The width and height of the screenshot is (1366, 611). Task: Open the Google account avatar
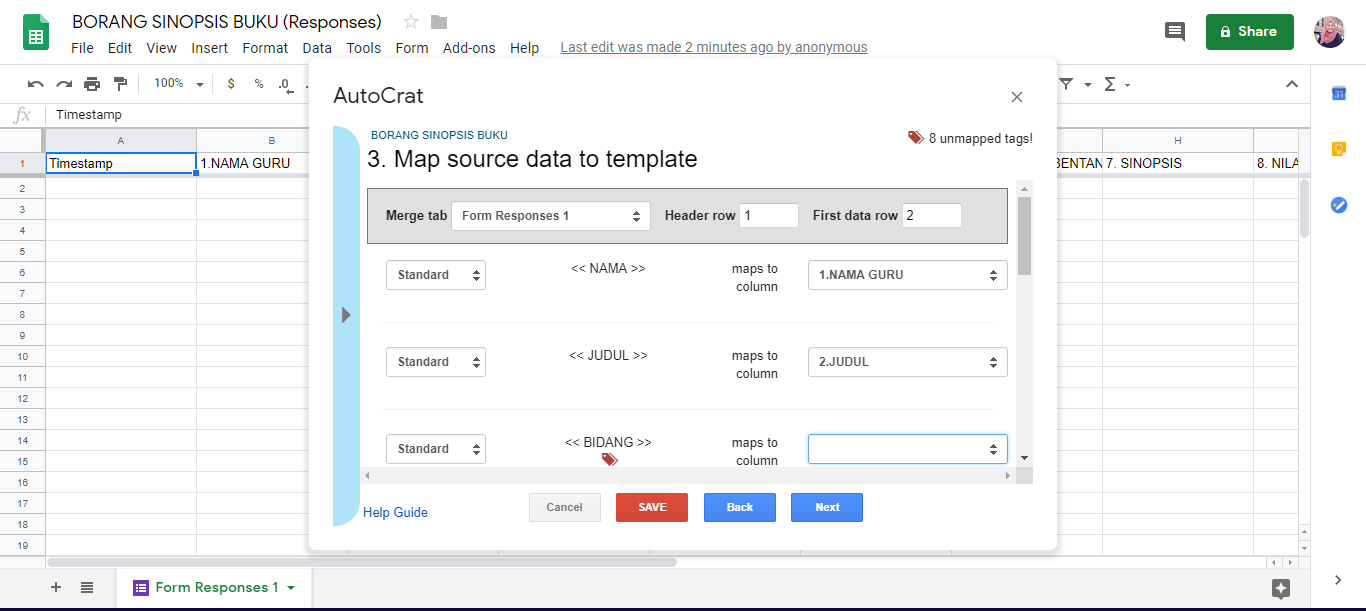1329,32
